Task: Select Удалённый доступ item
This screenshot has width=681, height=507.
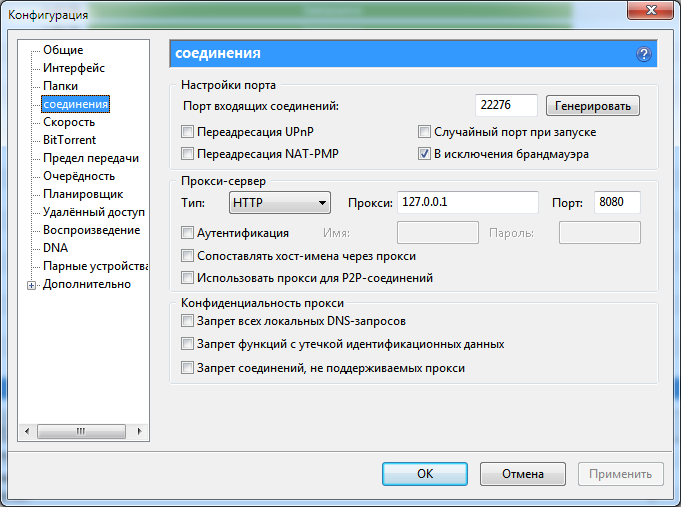Action: tap(93, 212)
